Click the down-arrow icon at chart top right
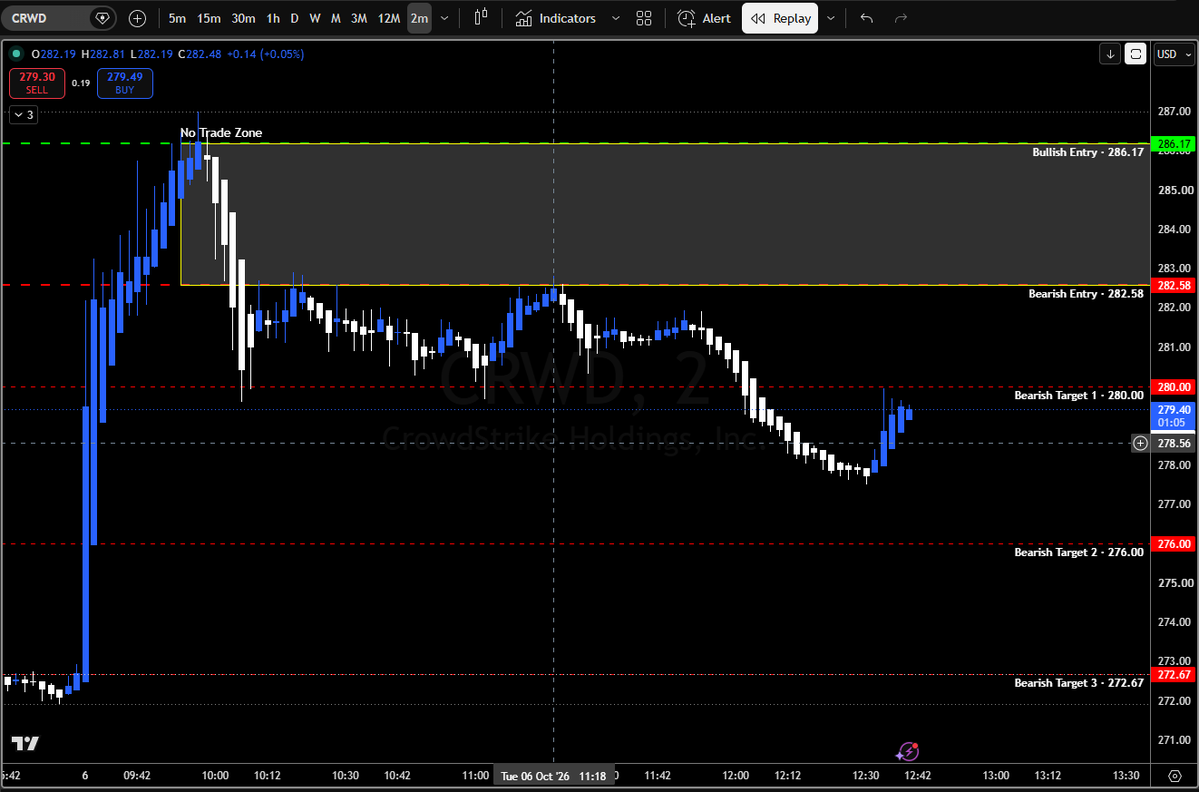 [1110, 54]
